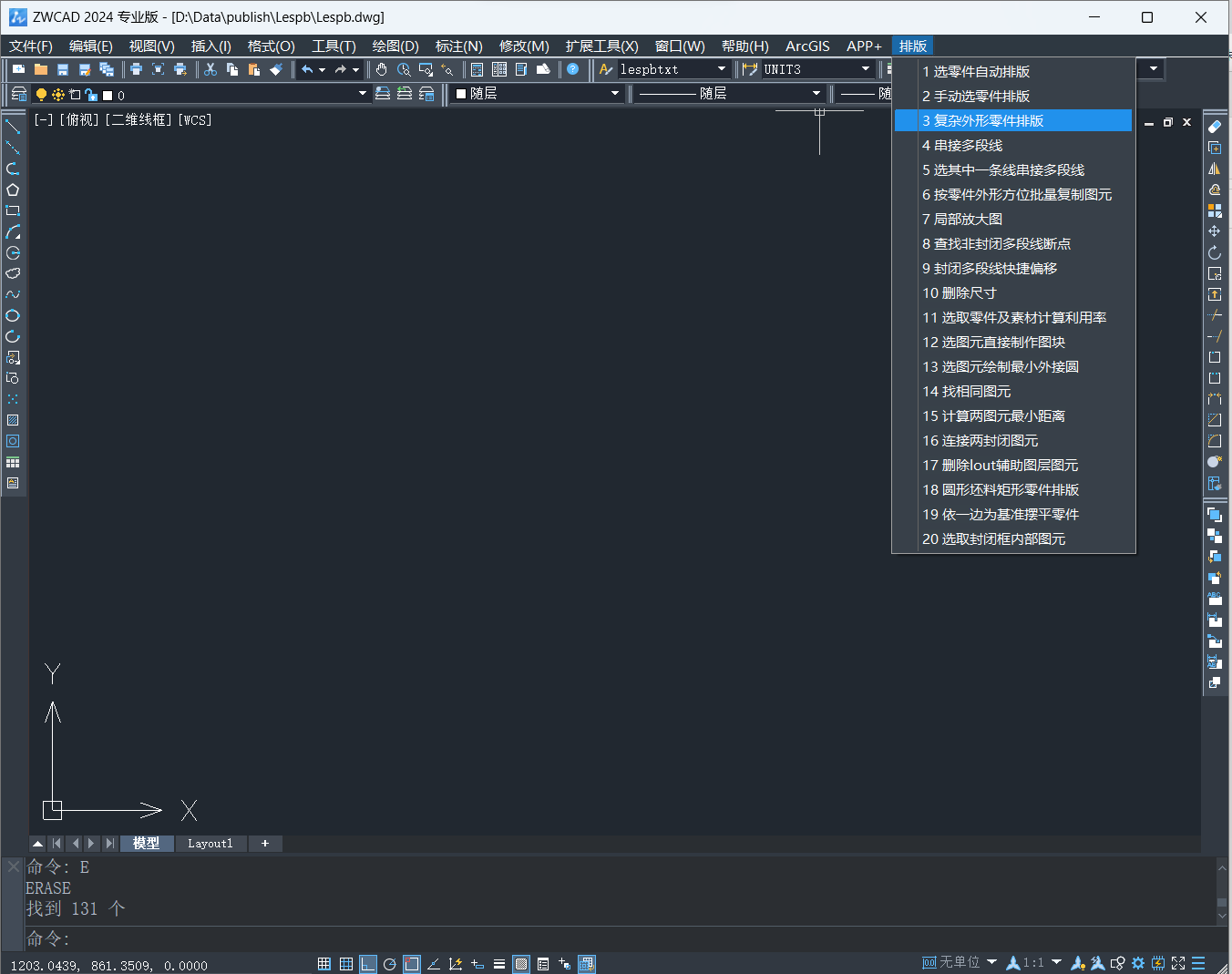
Task: Click the layer color white swatch
Action: coord(108,96)
